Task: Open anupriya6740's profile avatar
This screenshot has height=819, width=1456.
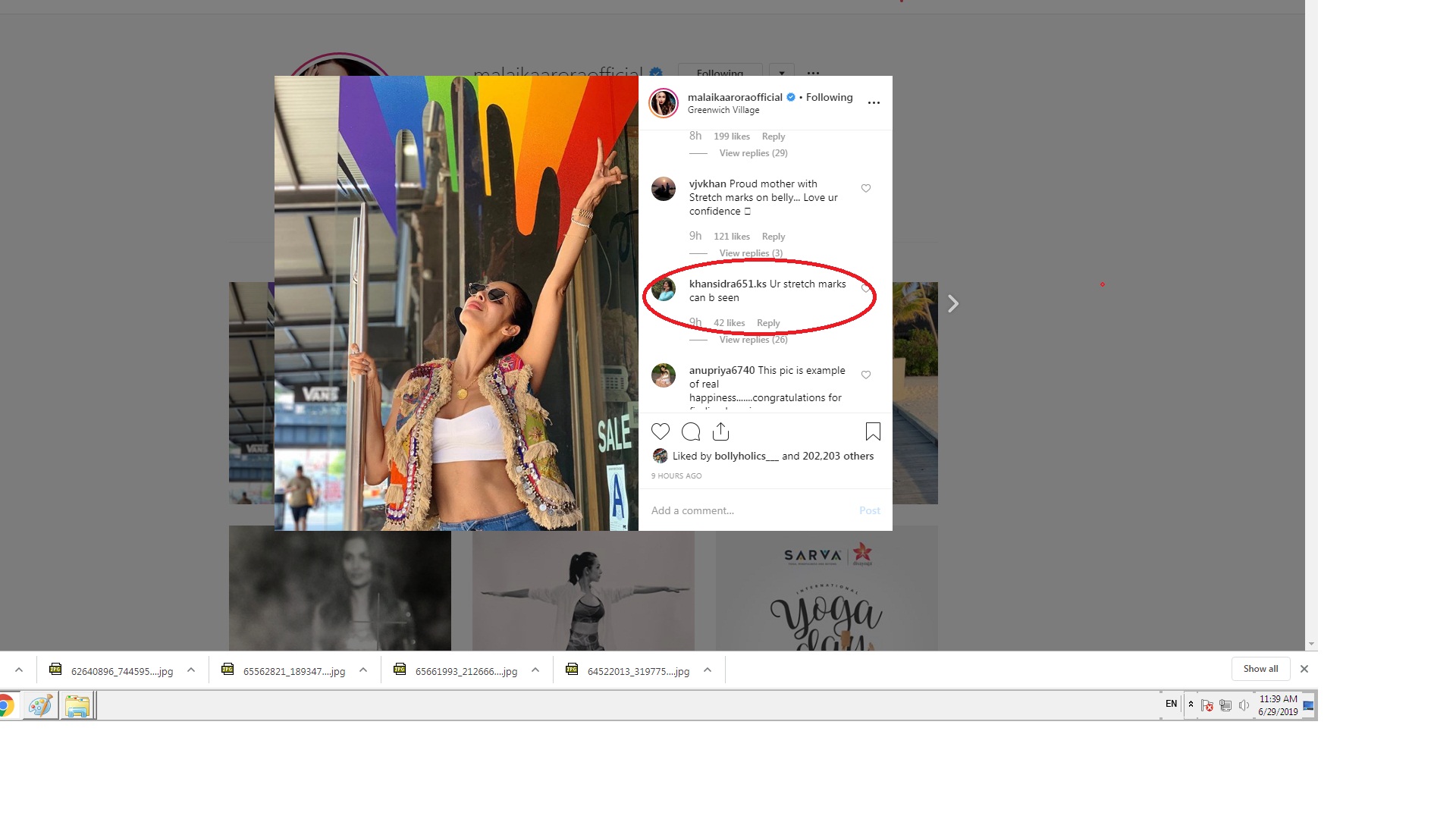Action: [x=664, y=375]
